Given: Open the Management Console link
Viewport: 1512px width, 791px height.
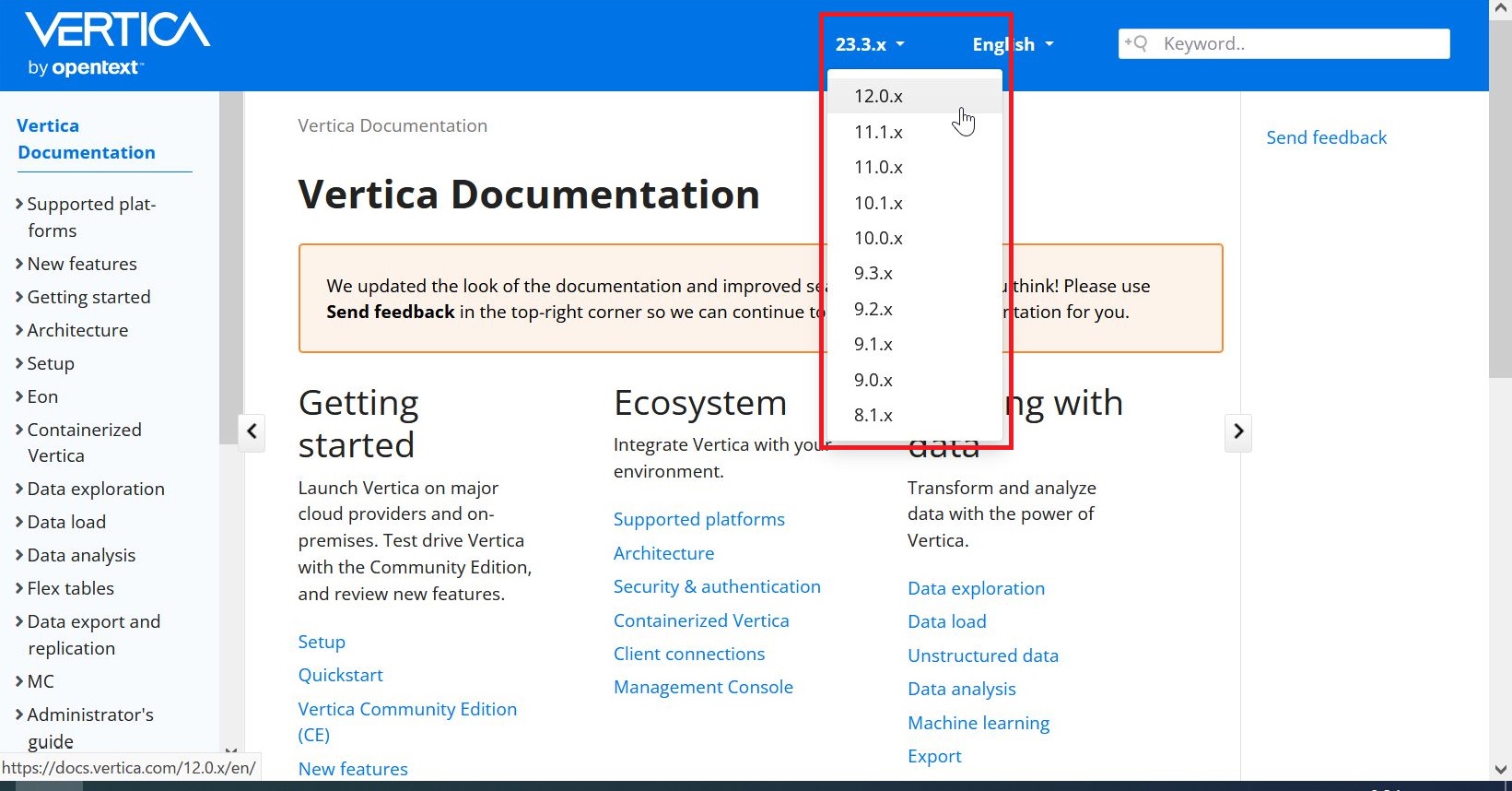Looking at the screenshot, I should 703,687.
